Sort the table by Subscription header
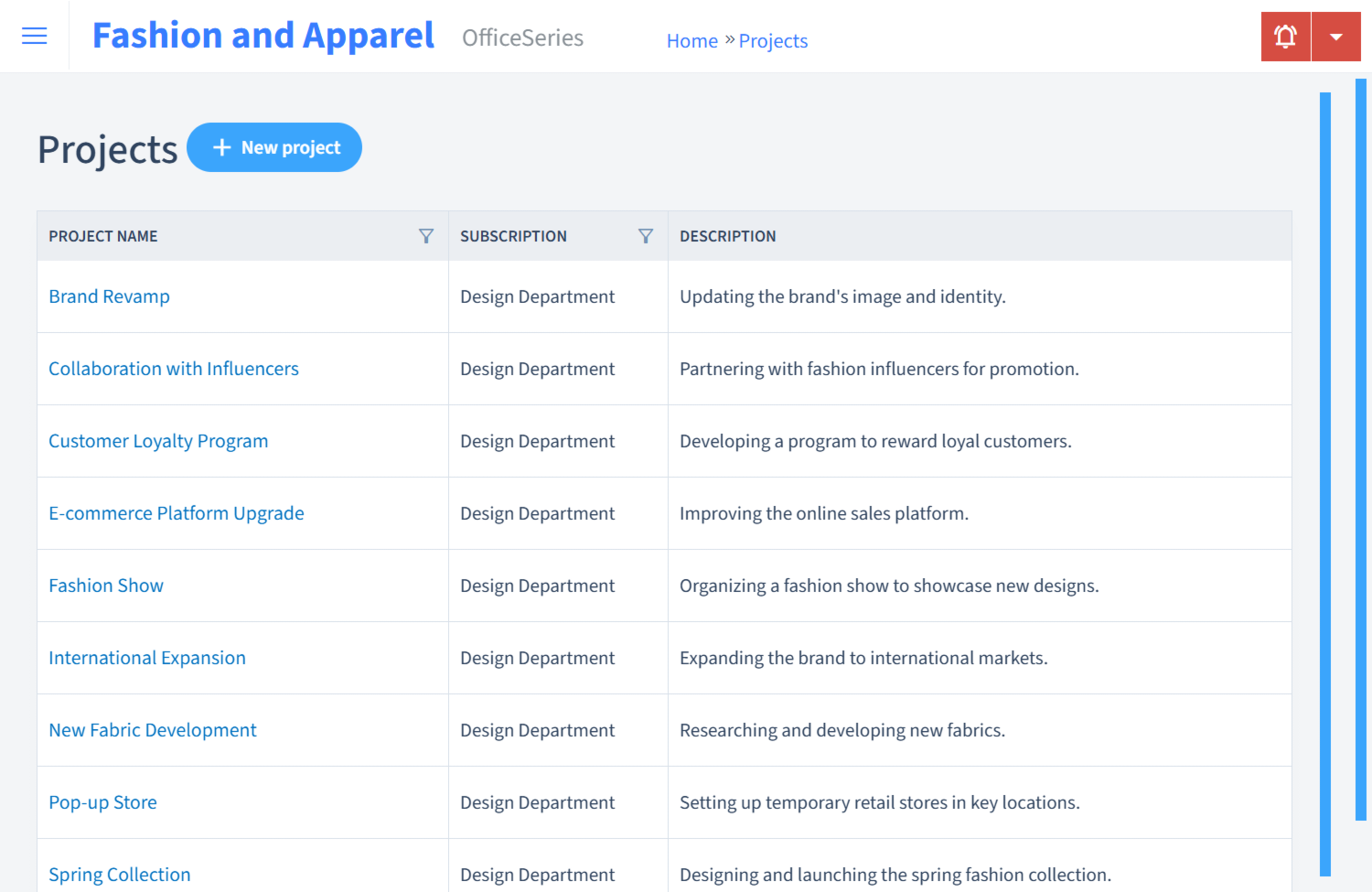 coord(513,235)
